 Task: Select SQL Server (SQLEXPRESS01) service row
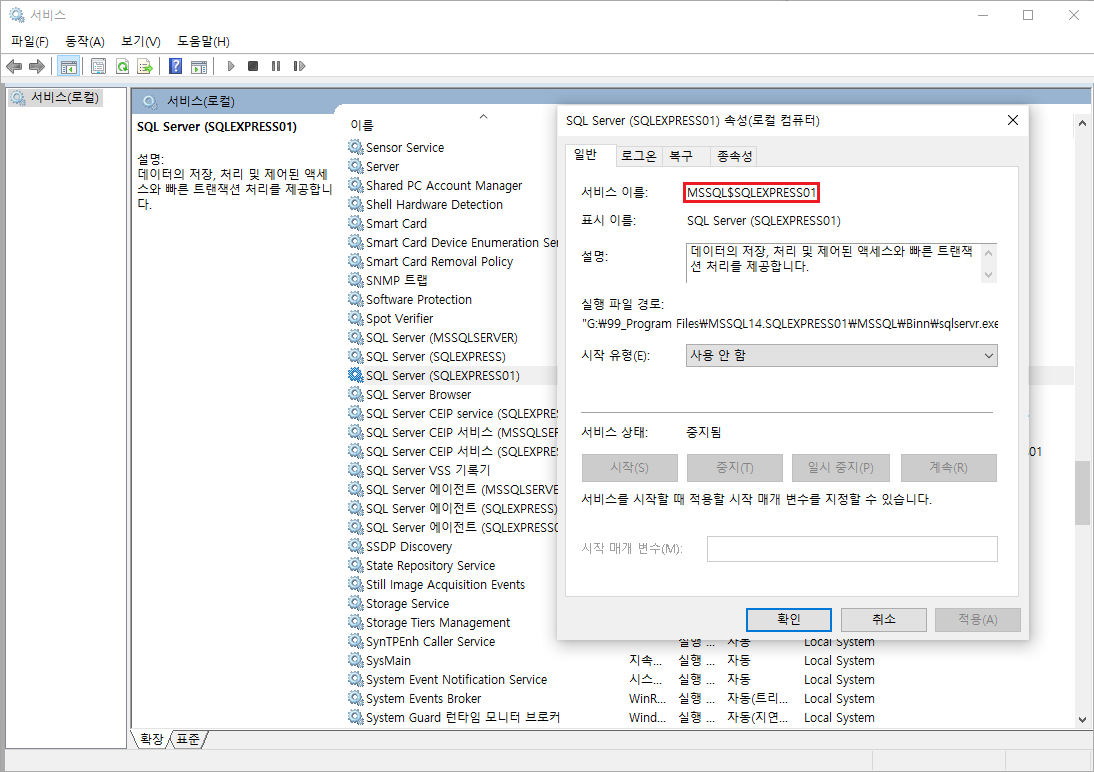[x=442, y=376]
